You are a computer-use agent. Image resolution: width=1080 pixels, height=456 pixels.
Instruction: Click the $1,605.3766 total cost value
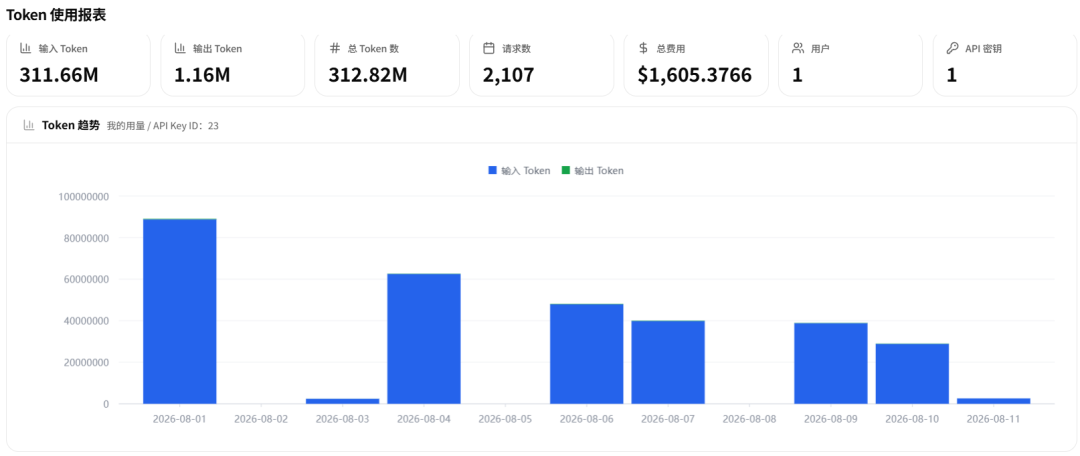pyautogui.click(x=694, y=74)
